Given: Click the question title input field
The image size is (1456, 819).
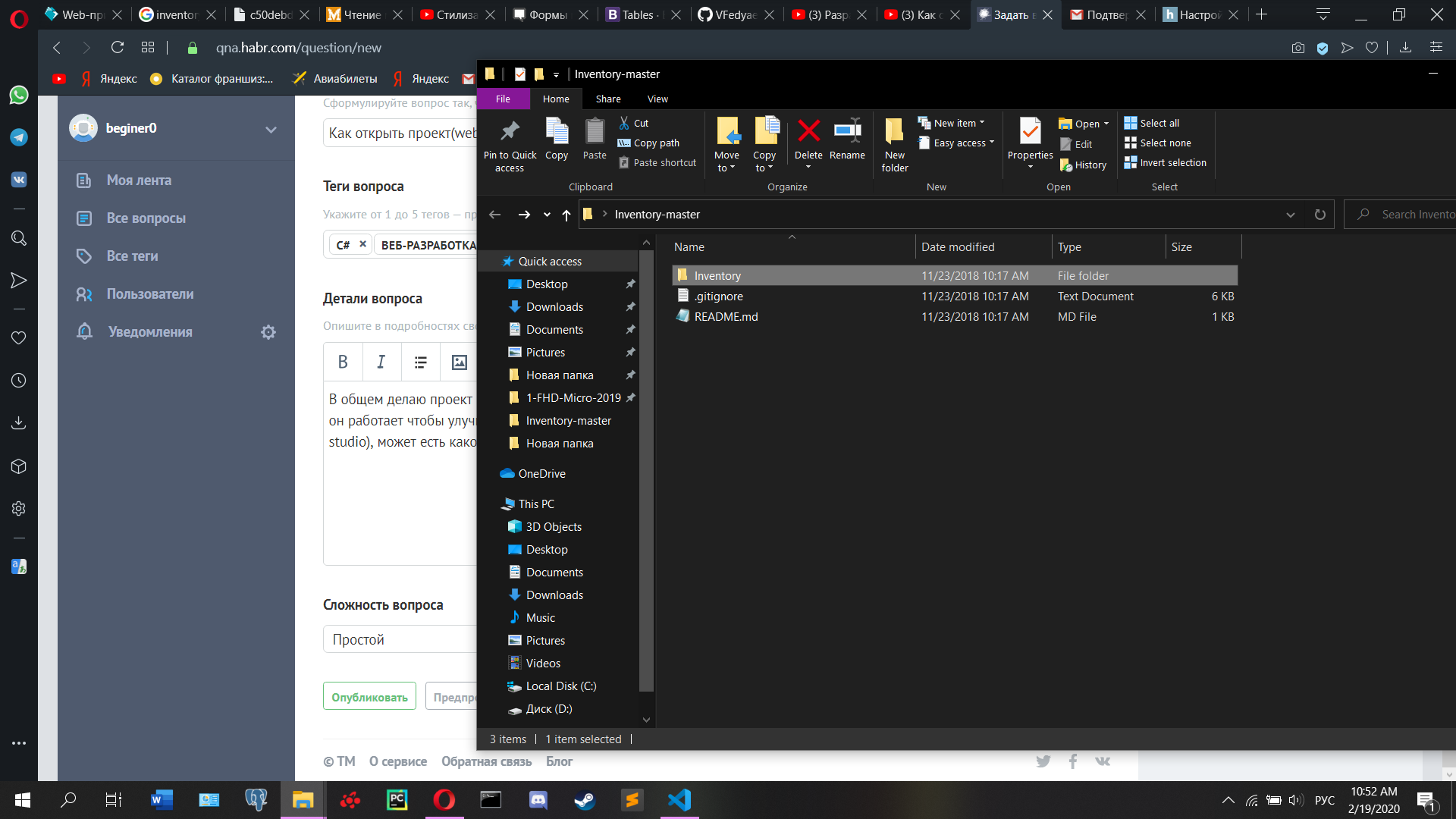Looking at the screenshot, I should [x=400, y=133].
